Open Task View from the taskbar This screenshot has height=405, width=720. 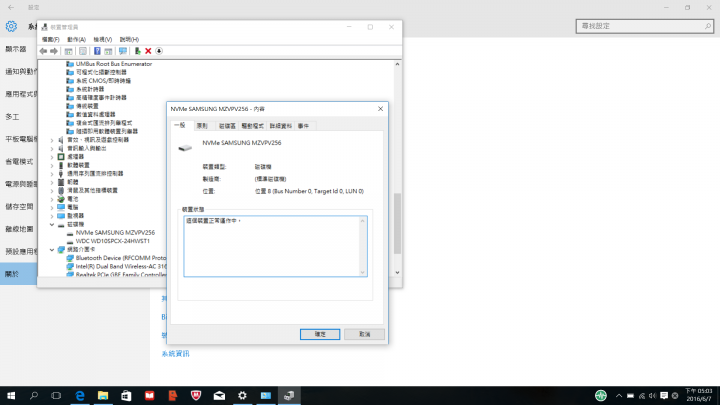(x=56, y=395)
